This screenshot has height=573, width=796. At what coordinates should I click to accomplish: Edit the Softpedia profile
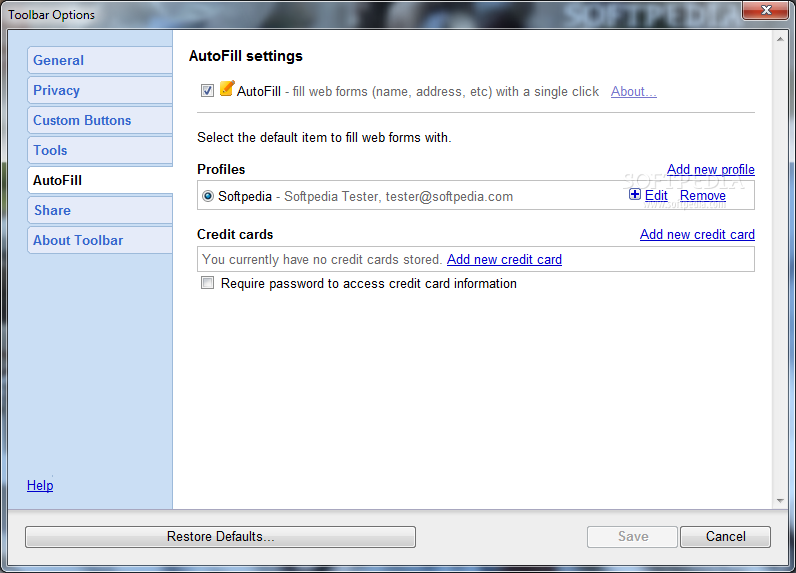click(x=656, y=195)
